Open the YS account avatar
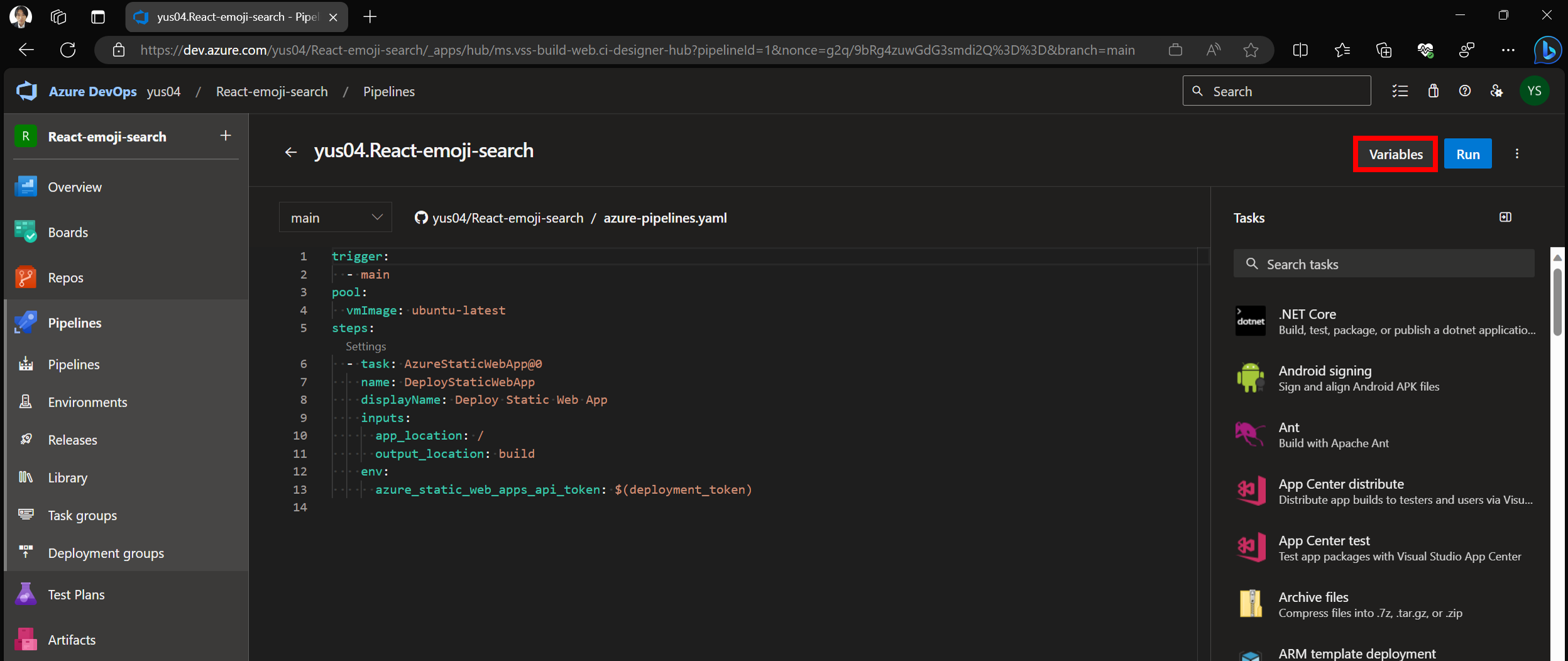 (1534, 91)
